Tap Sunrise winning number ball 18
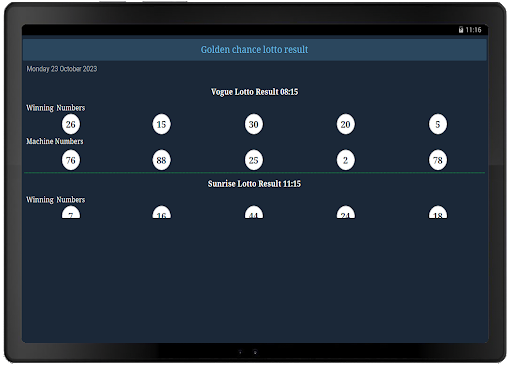 click(438, 212)
